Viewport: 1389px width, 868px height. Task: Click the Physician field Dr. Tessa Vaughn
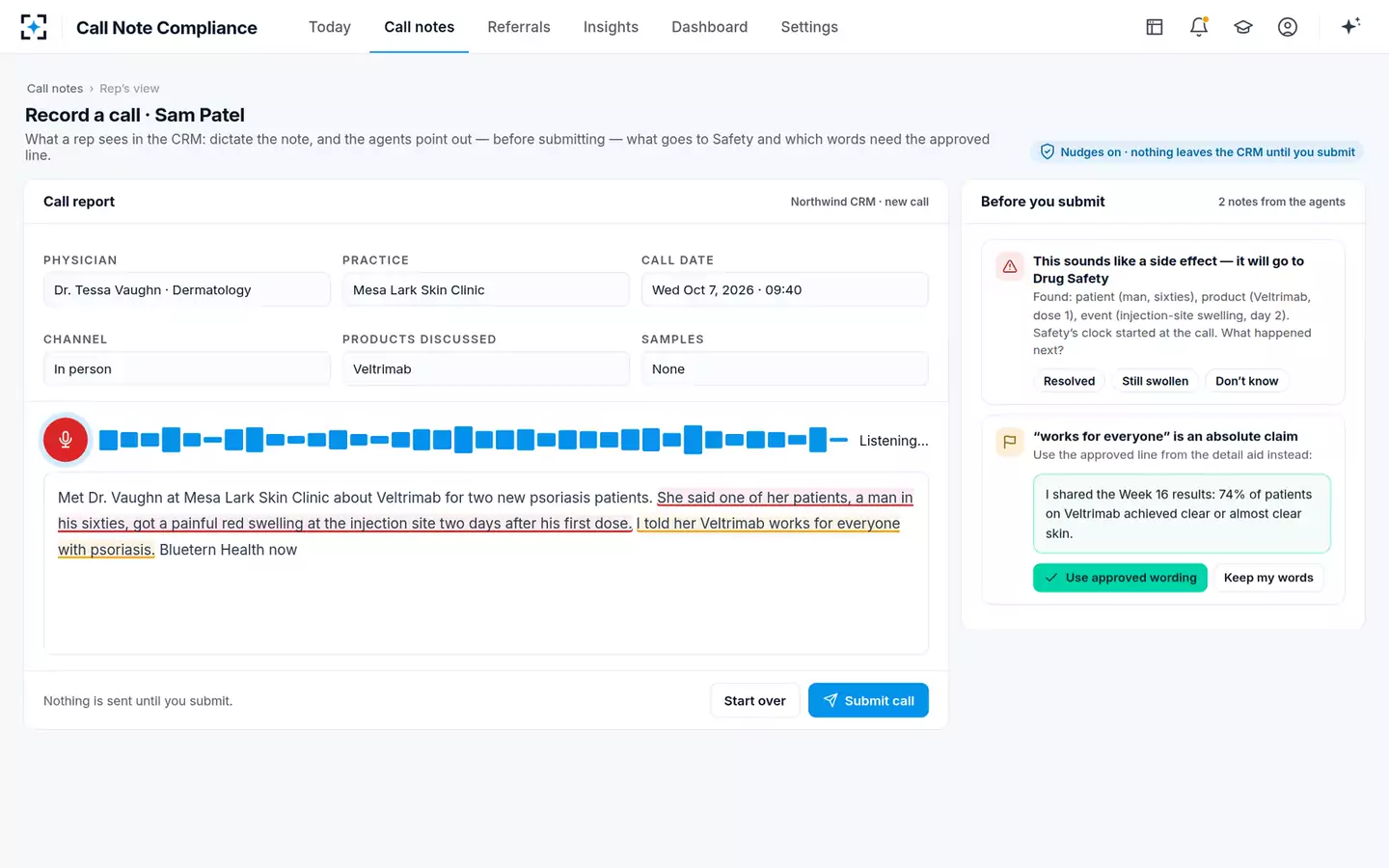(x=187, y=289)
